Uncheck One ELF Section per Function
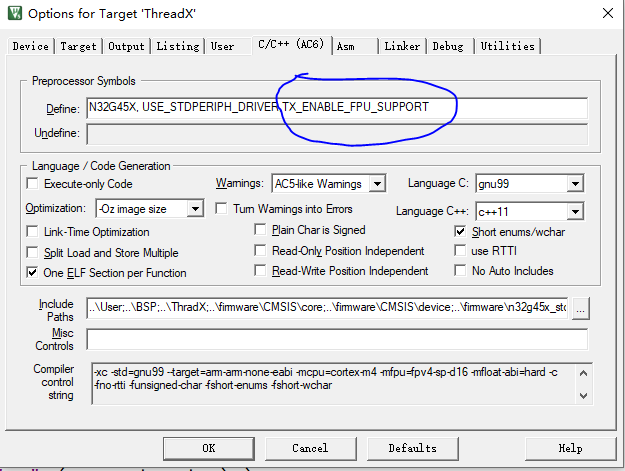Viewport: 625px width, 471px height. point(32,273)
